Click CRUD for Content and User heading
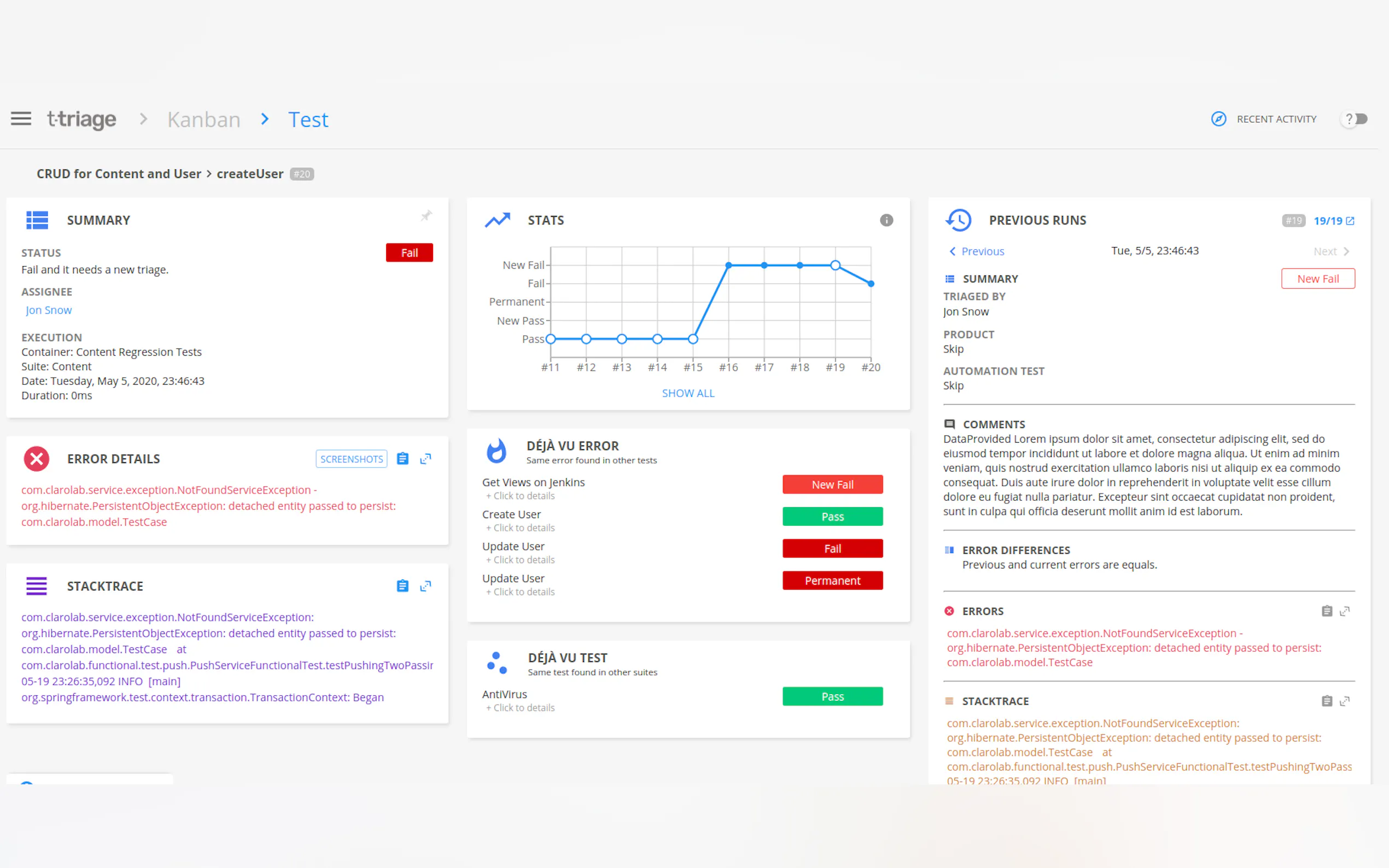 pyautogui.click(x=119, y=174)
